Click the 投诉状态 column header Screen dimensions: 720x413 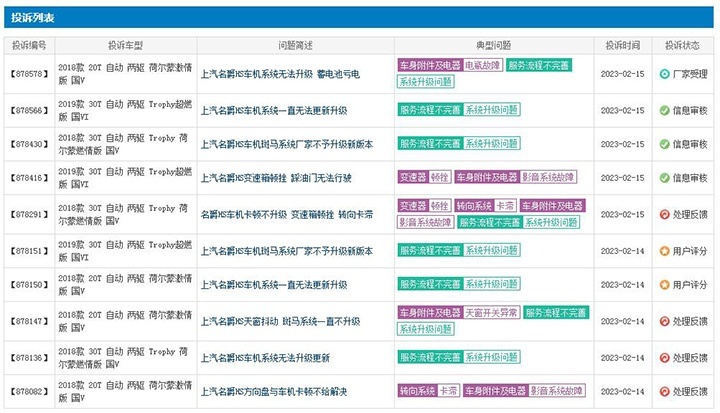[x=682, y=45]
